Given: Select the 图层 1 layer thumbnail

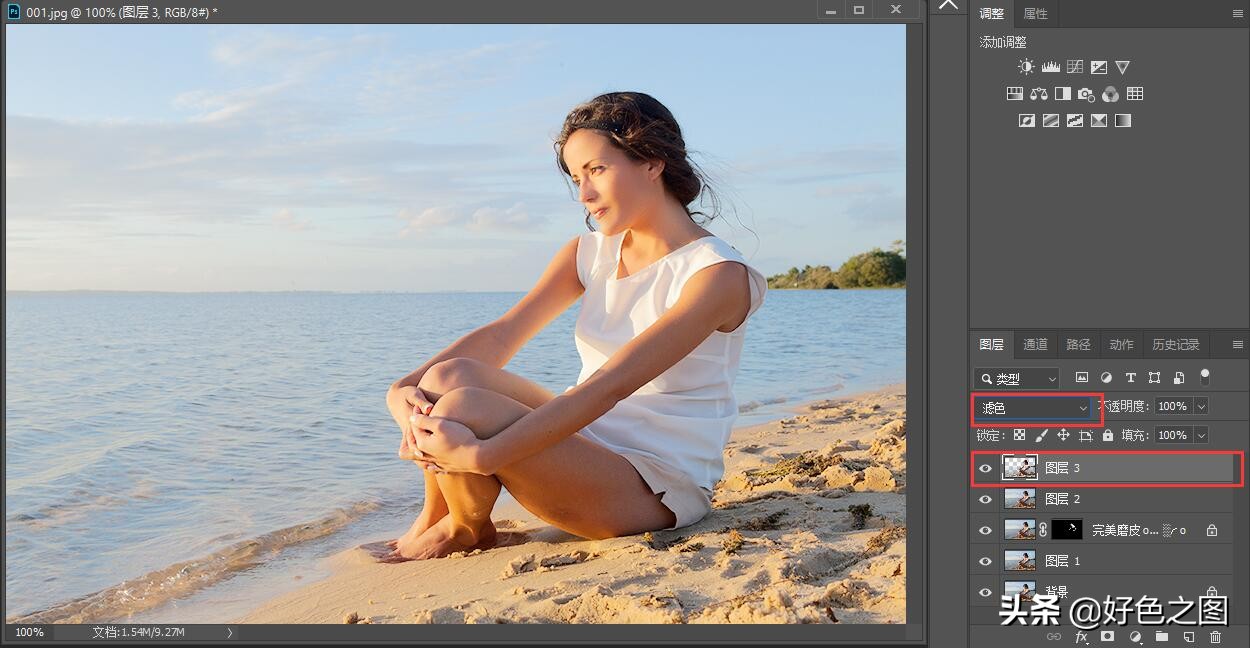Looking at the screenshot, I should coord(1020,561).
